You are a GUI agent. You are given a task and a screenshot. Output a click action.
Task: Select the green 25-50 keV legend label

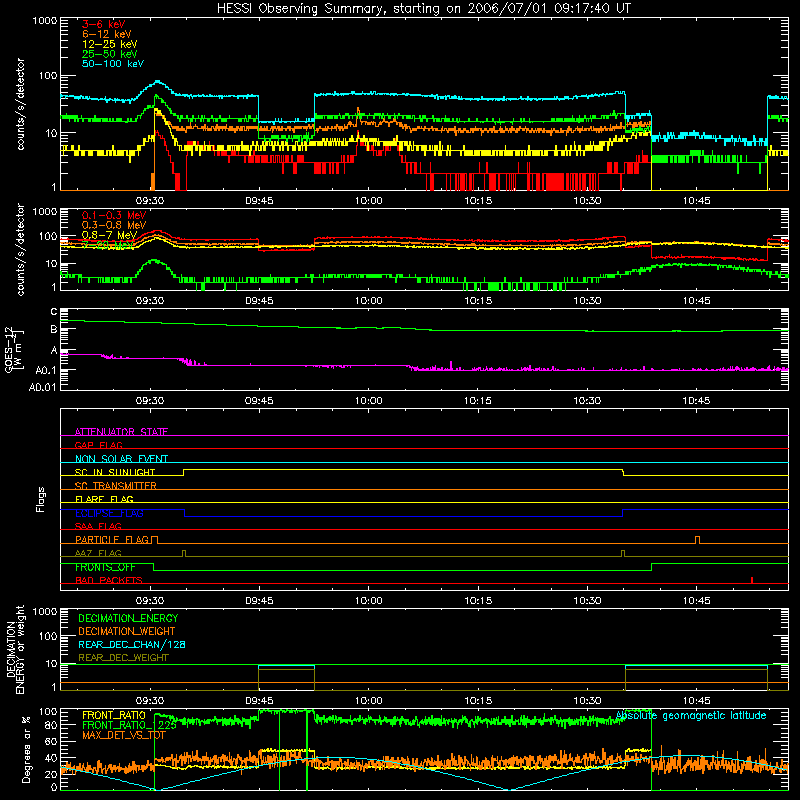point(110,54)
